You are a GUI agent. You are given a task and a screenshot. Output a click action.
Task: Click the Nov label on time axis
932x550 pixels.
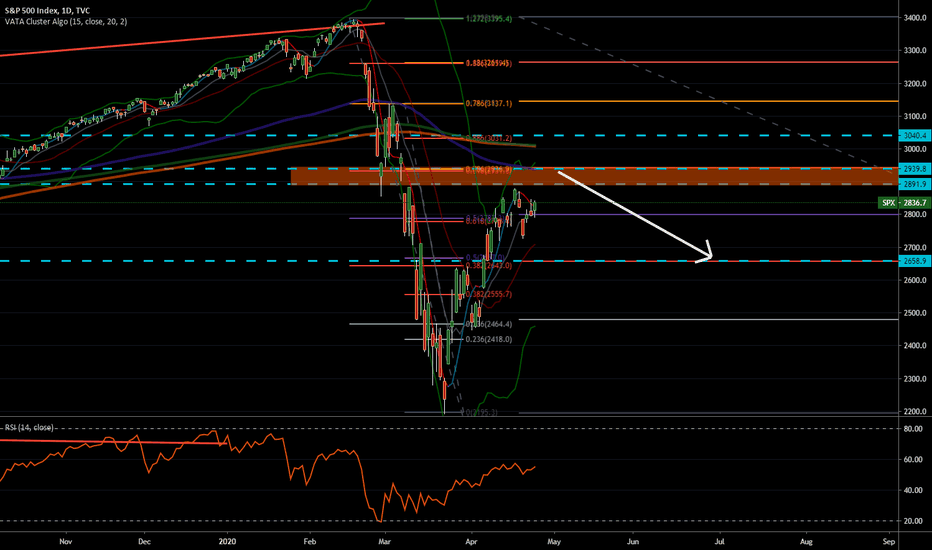pos(66,542)
